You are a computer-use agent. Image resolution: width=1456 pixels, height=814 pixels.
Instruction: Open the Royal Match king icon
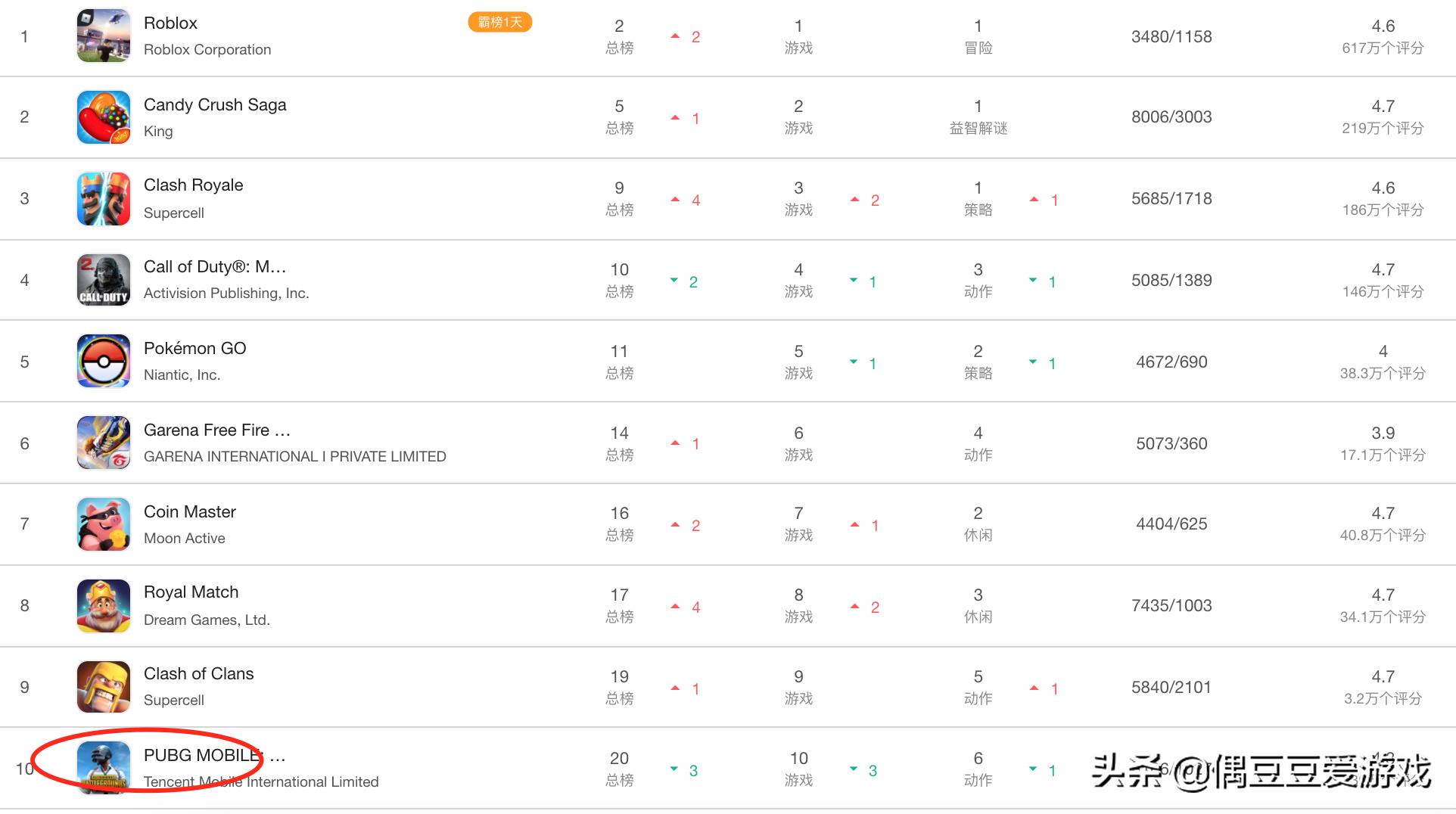[x=104, y=606]
